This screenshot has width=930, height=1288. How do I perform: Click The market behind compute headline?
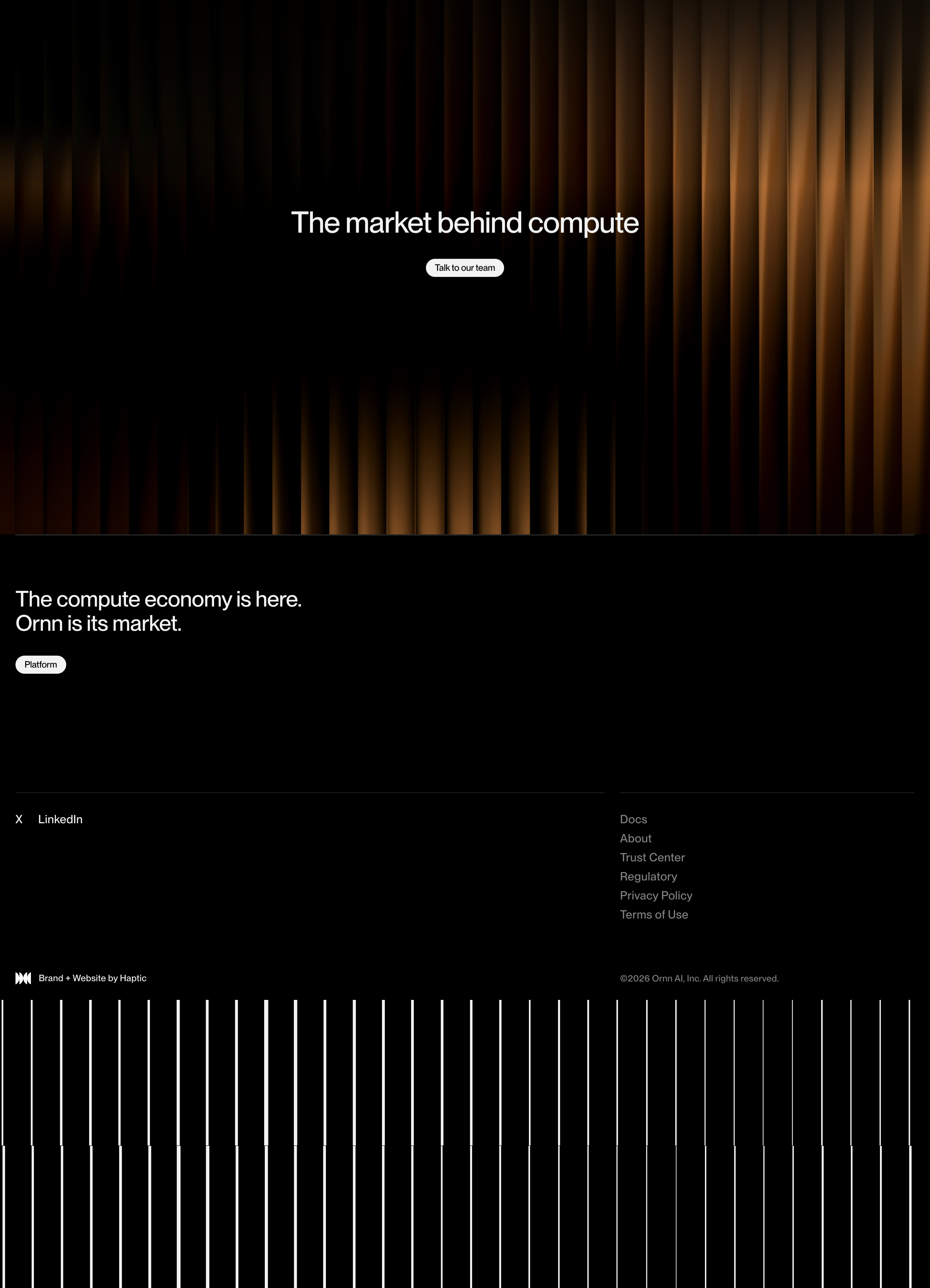[x=464, y=223]
